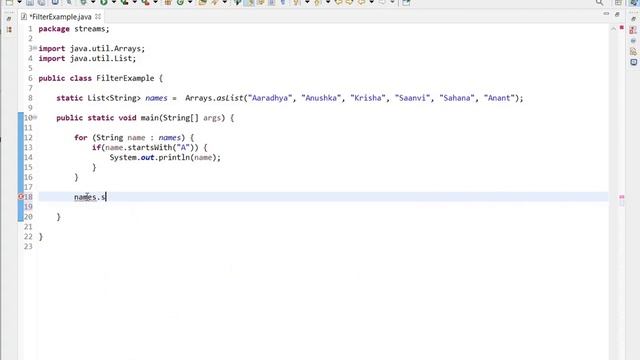Click the red error square above overview ruler
The width and height of the screenshot is (640, 360).
coord(622,27)
